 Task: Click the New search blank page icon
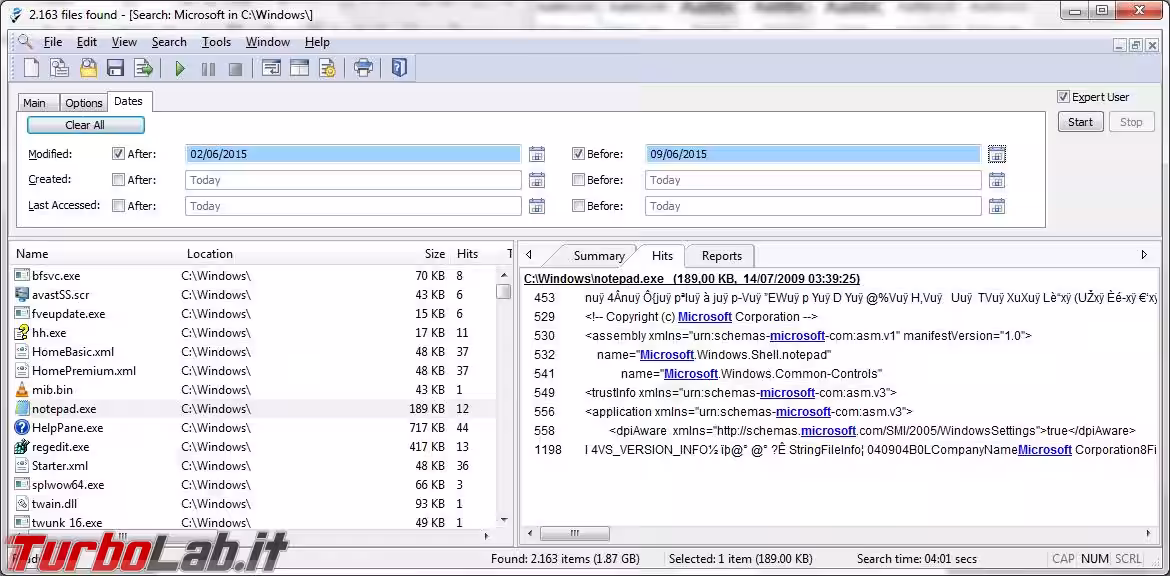pyautogui.click(x=32, y=69)
